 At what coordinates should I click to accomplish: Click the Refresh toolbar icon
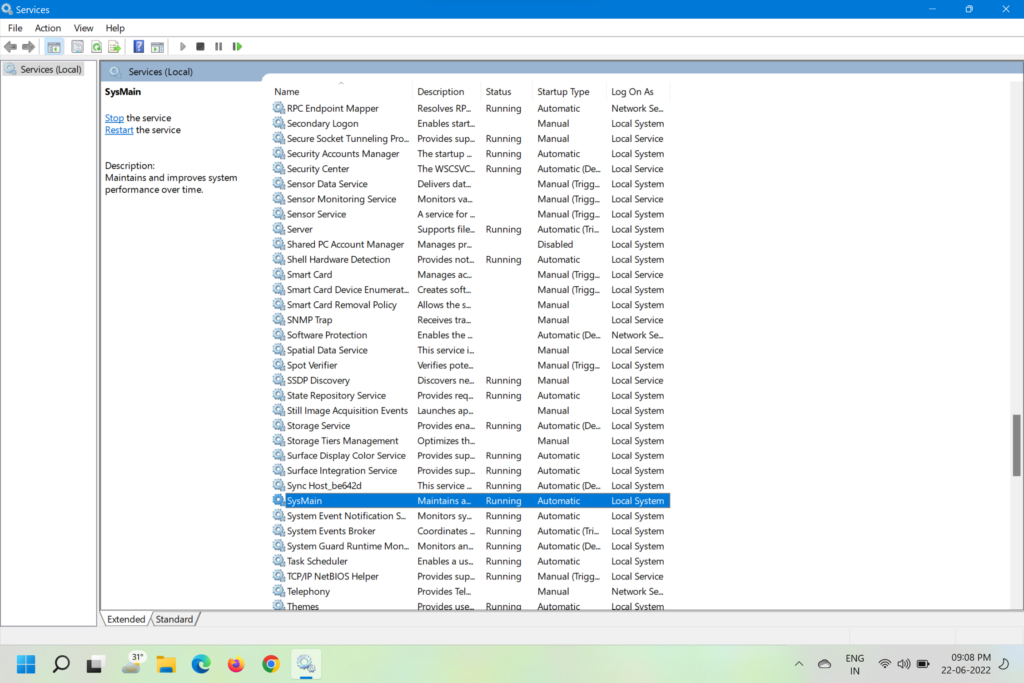(96, 47)
